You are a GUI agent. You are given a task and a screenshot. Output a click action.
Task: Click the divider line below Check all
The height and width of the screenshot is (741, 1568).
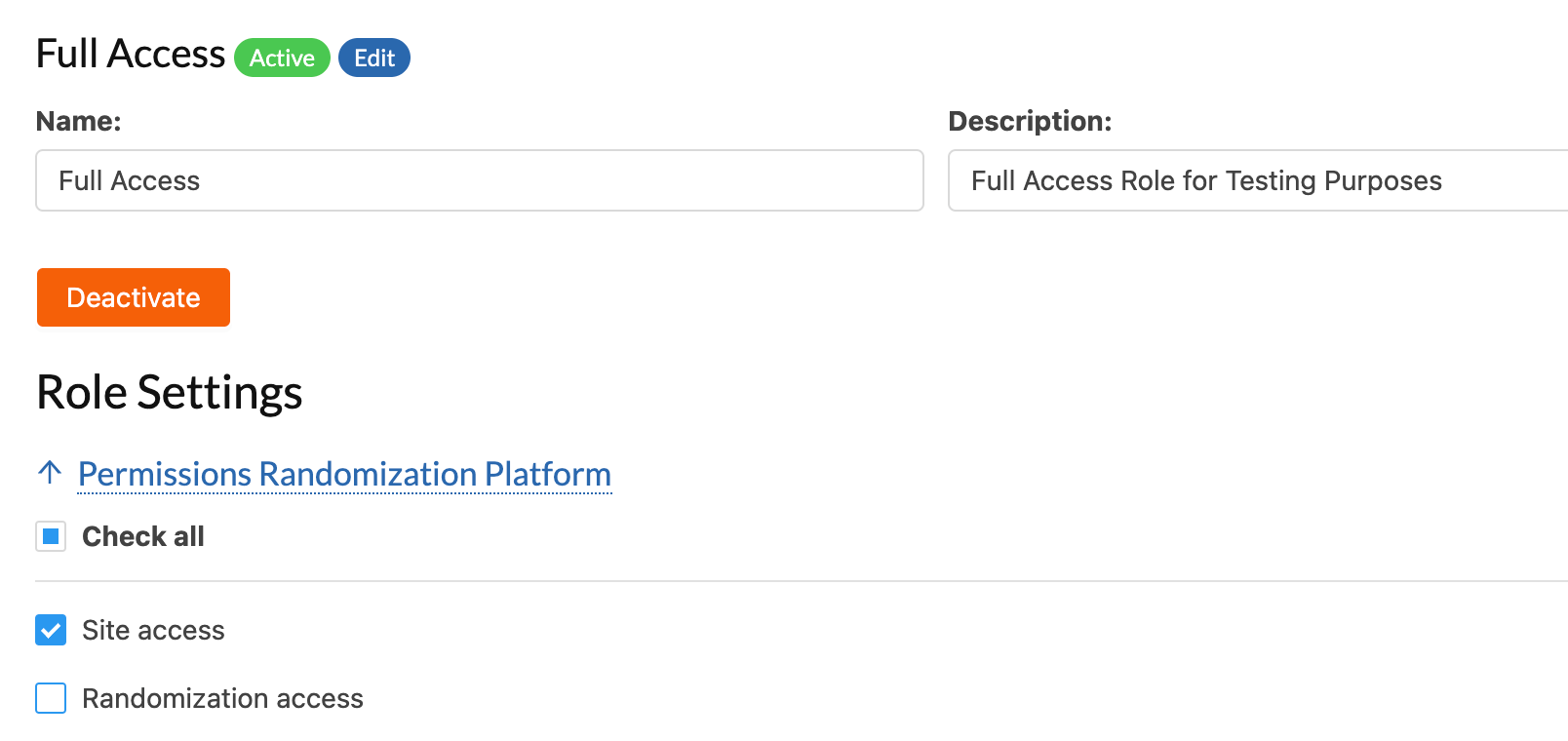(802, 581)
